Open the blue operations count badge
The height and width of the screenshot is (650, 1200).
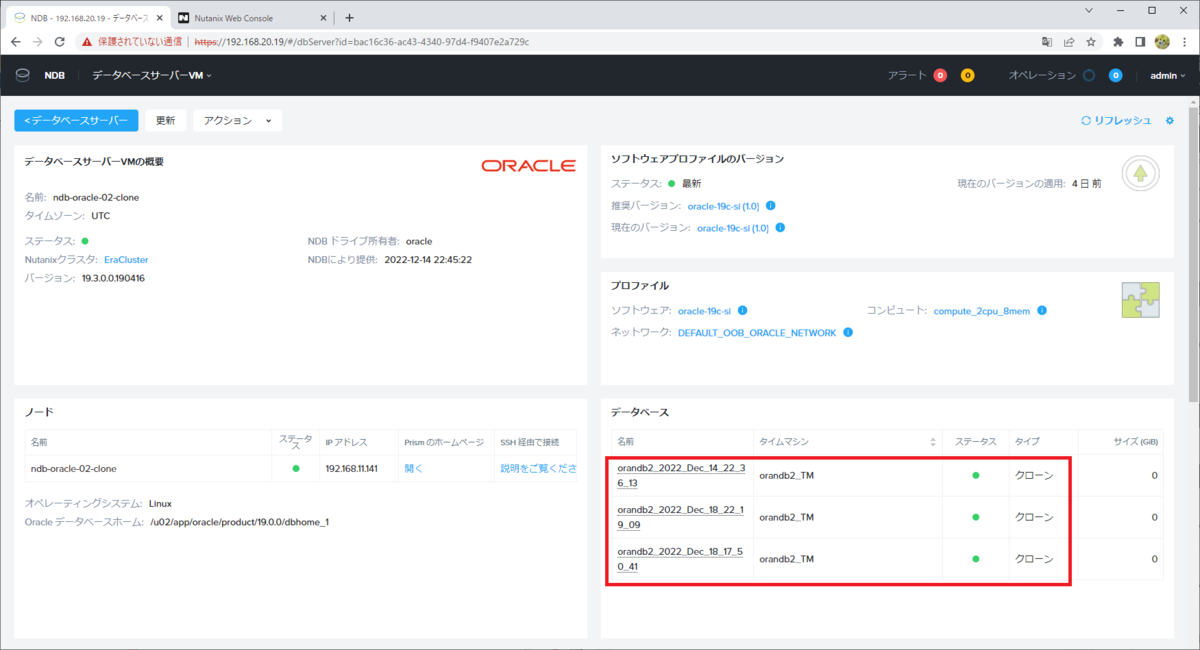point(1116,75)
